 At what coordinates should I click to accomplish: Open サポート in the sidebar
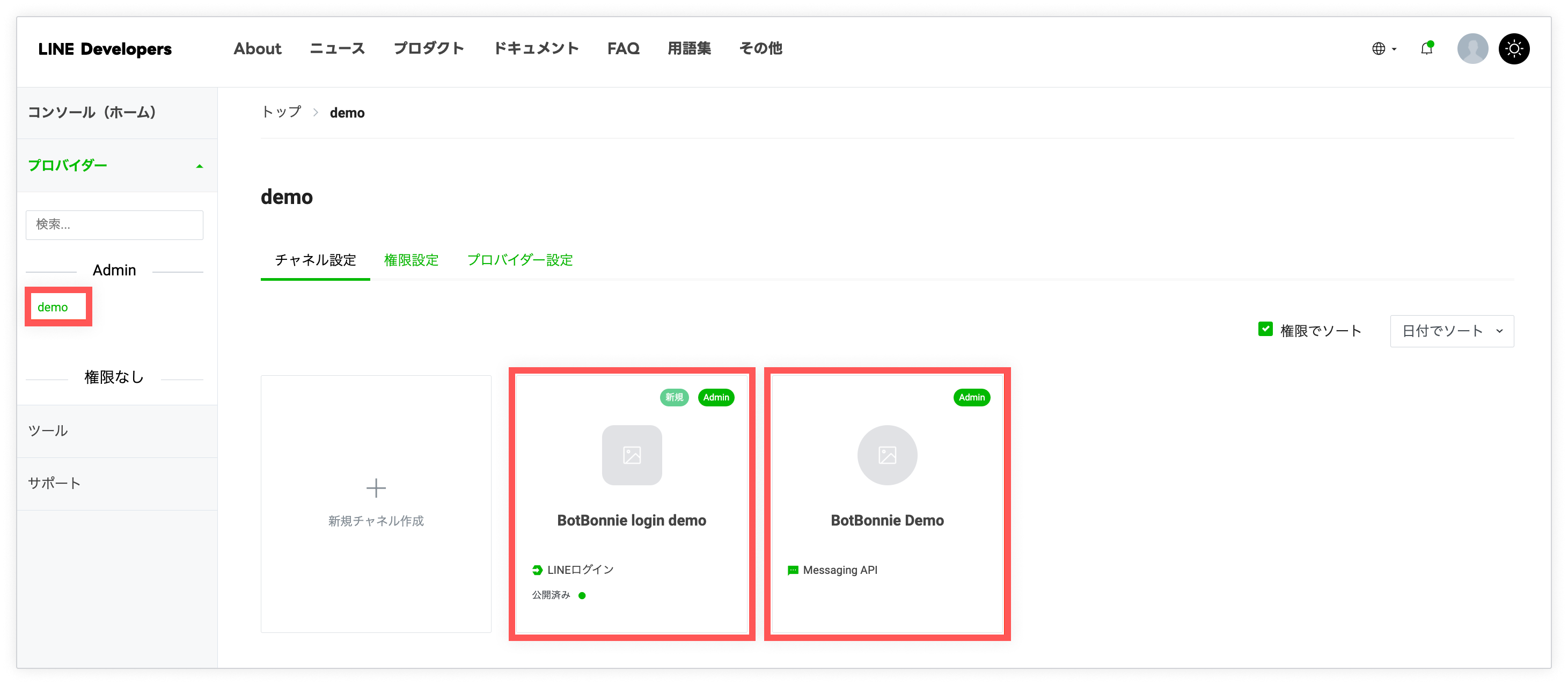pyautogui.click(x=117, y=484)
